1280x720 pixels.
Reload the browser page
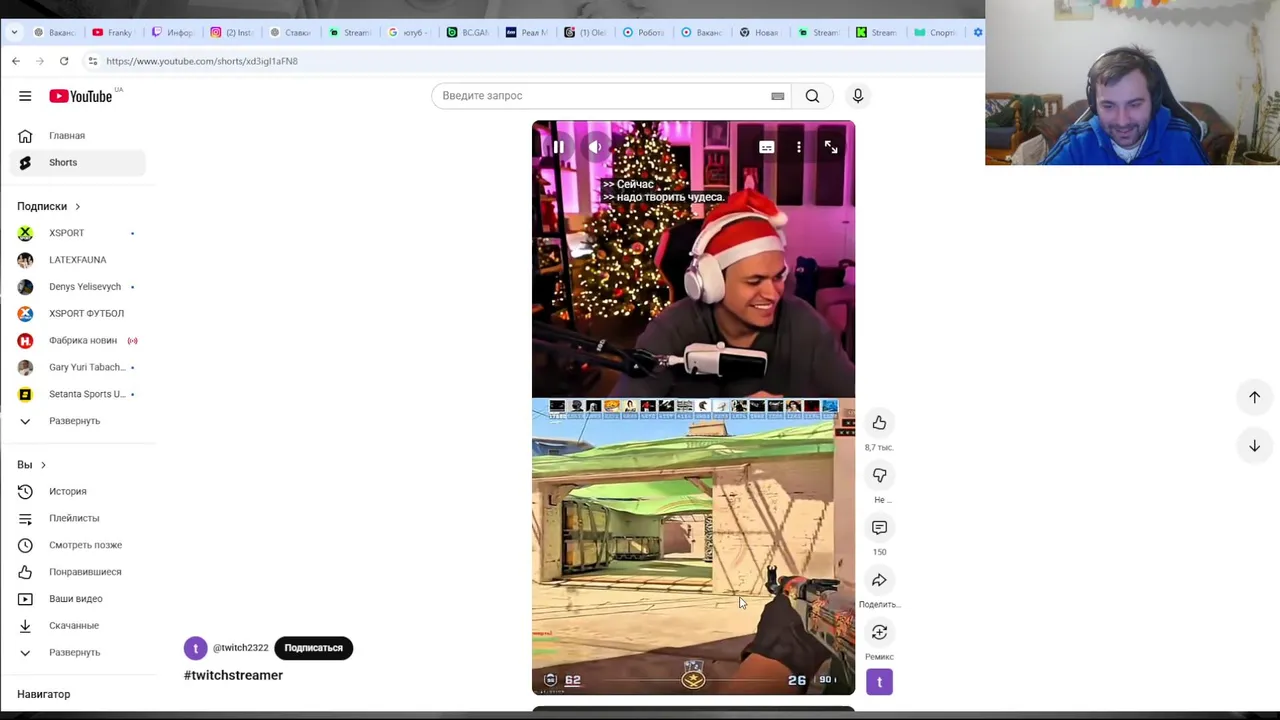coord(64,61)
